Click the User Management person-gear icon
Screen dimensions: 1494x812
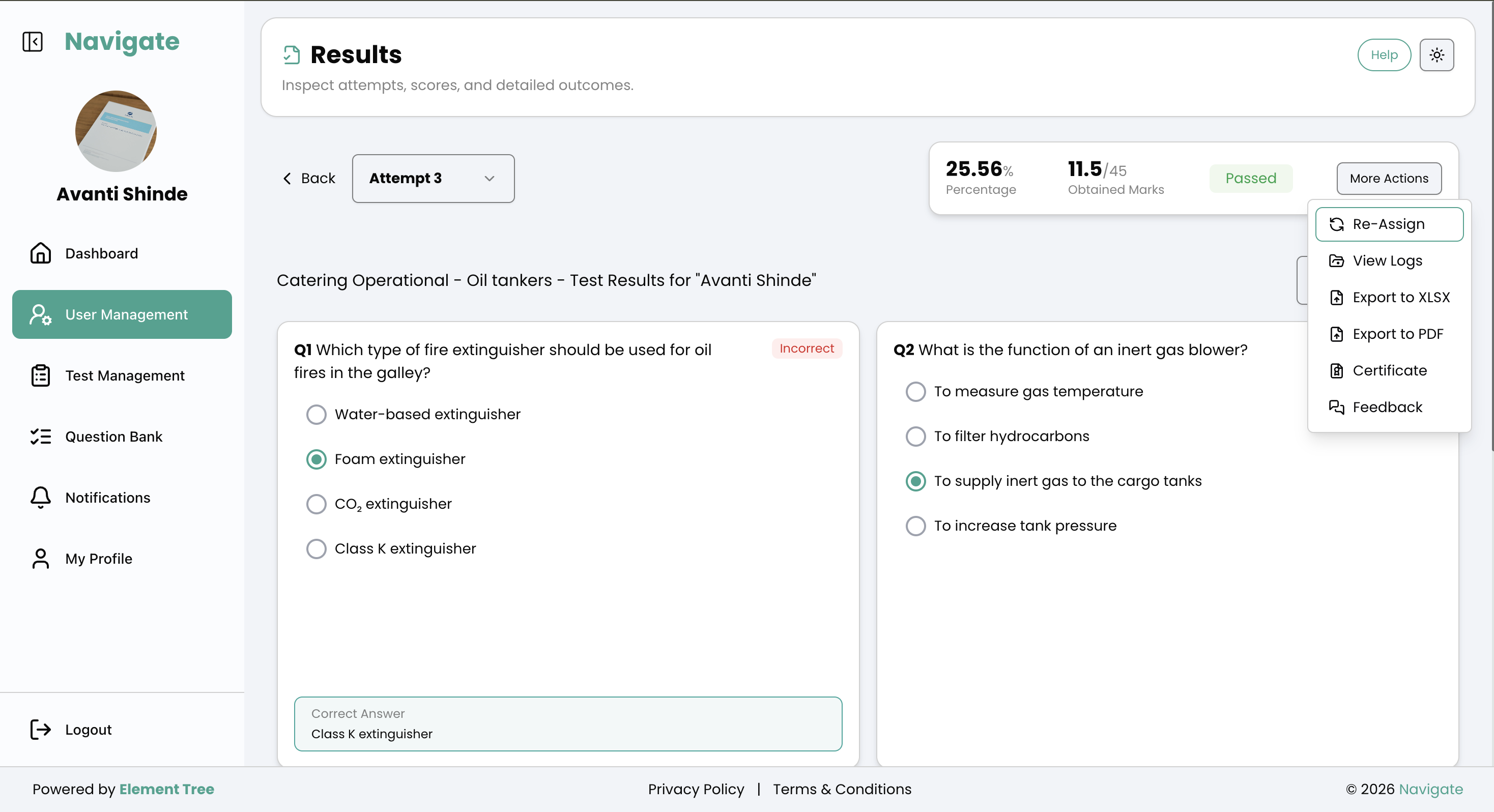click(41, 314)
